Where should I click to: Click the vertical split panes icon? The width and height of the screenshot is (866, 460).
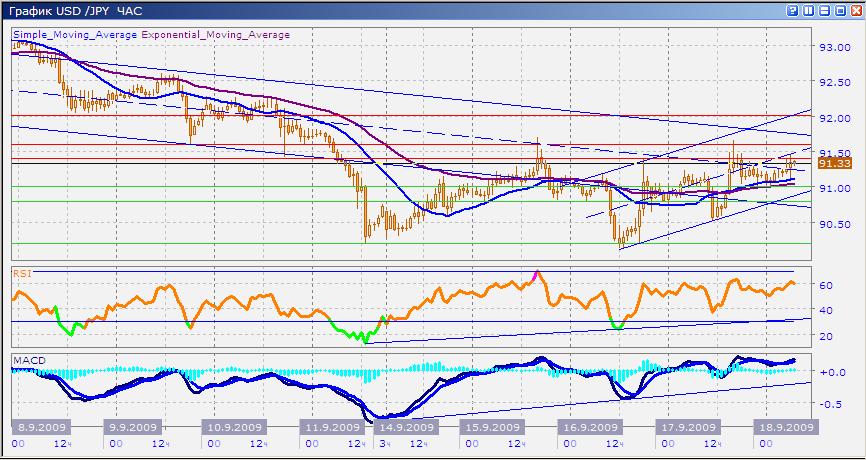coord(808,10)
